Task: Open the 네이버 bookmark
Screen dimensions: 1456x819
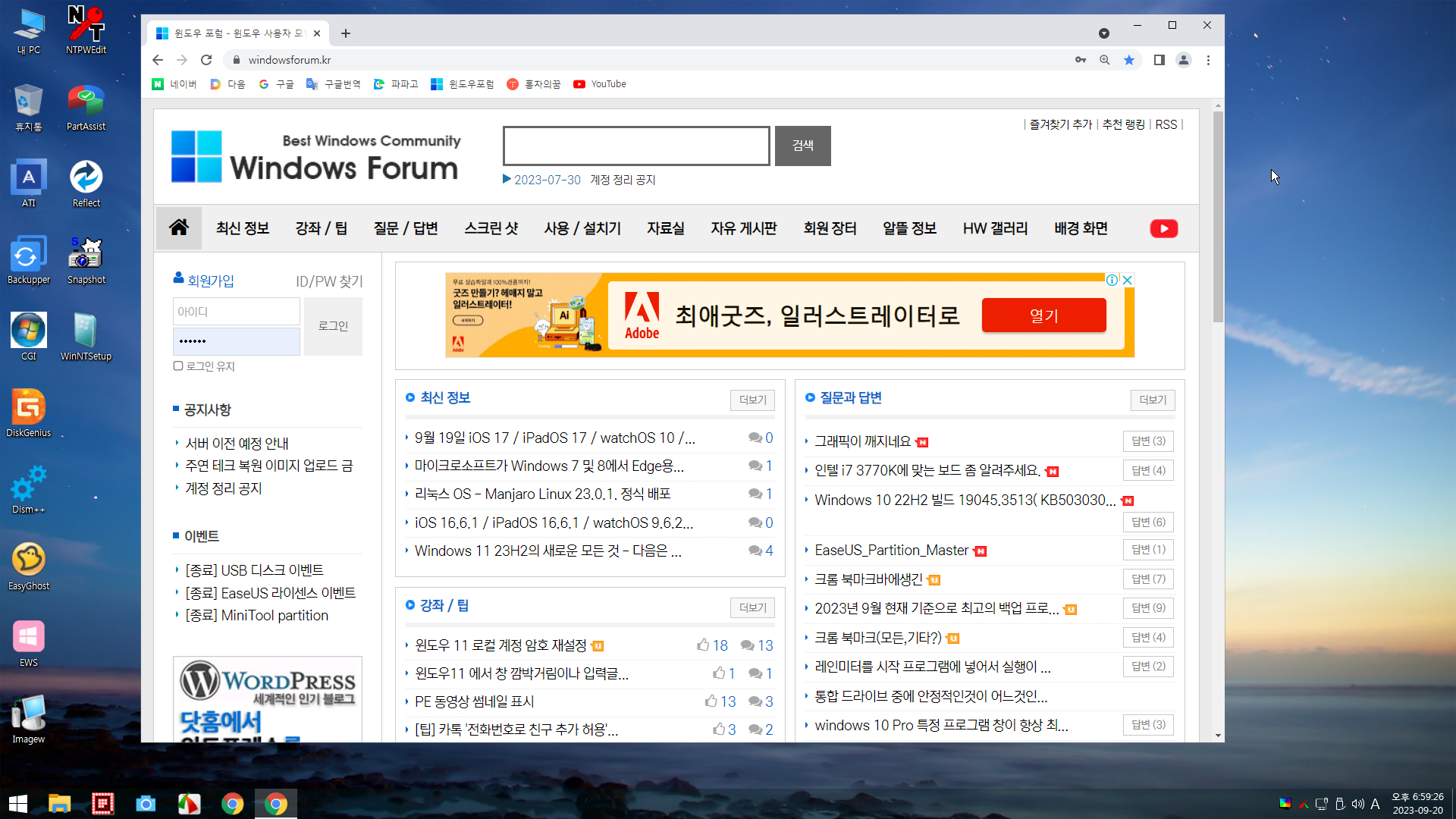Action: point(174,84)
